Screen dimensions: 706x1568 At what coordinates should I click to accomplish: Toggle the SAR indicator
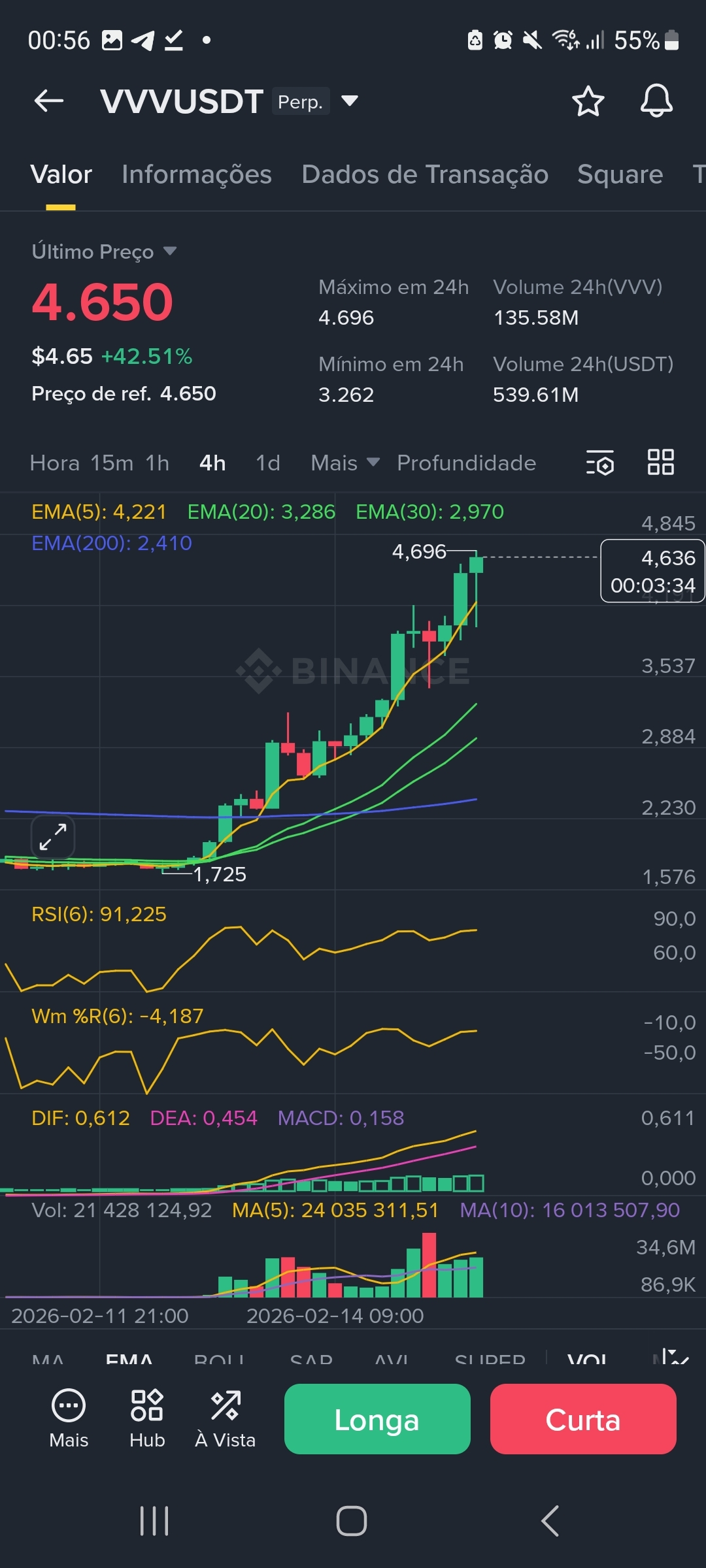(311, 1359)
